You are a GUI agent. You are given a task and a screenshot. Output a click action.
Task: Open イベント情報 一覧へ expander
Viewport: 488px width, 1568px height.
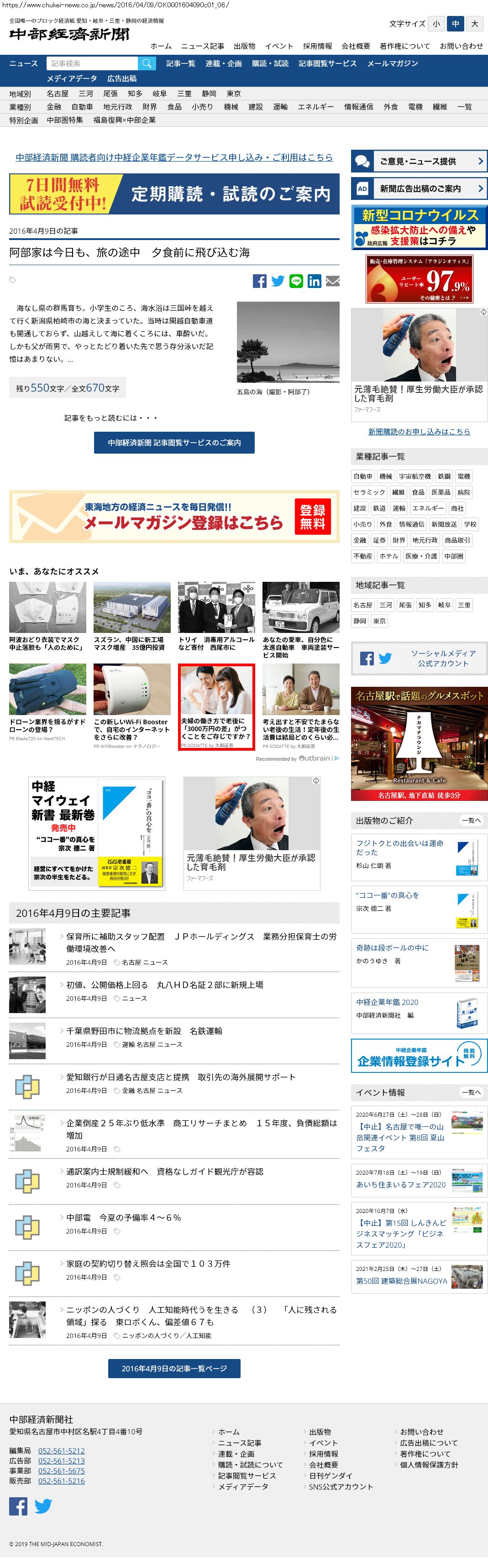click(471, 1092)
